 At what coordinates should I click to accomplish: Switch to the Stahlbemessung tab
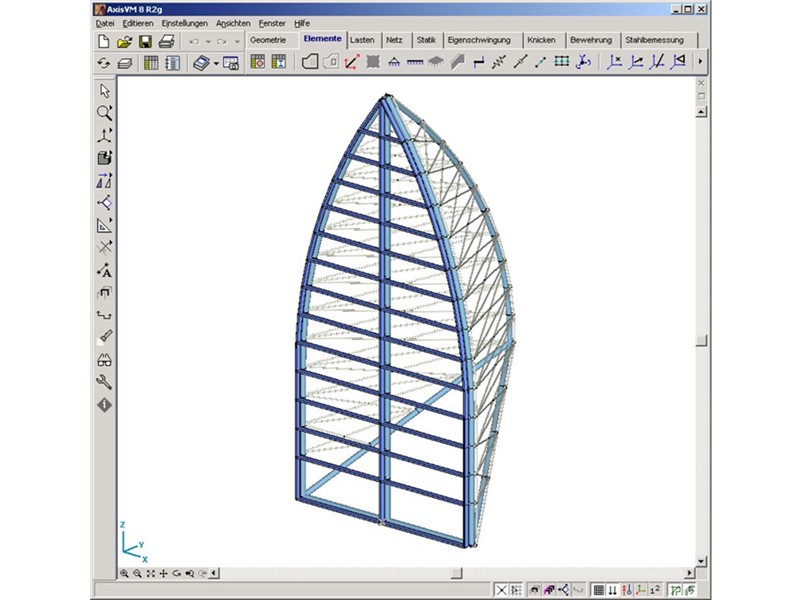[654, 40]
